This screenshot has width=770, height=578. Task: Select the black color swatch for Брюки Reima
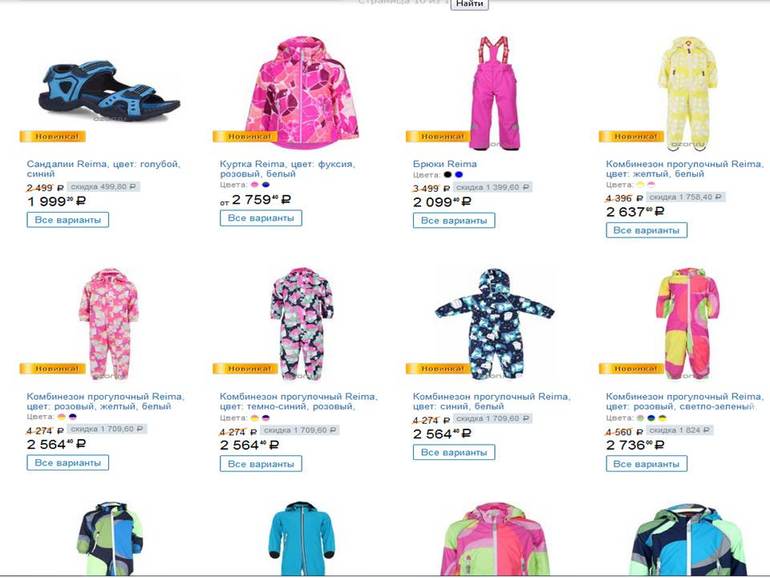[447, 175]
